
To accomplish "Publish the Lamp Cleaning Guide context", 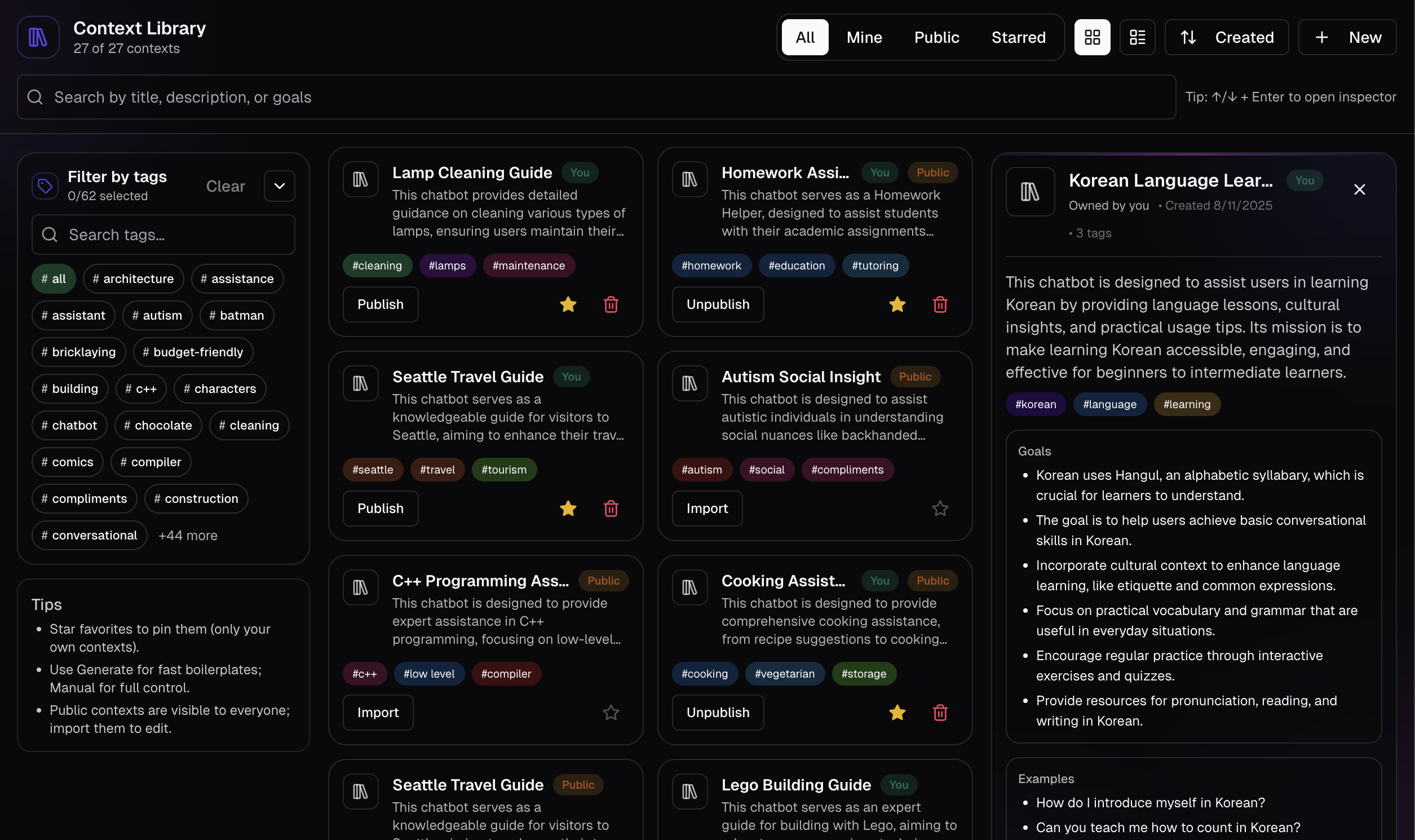I will 381,304.
